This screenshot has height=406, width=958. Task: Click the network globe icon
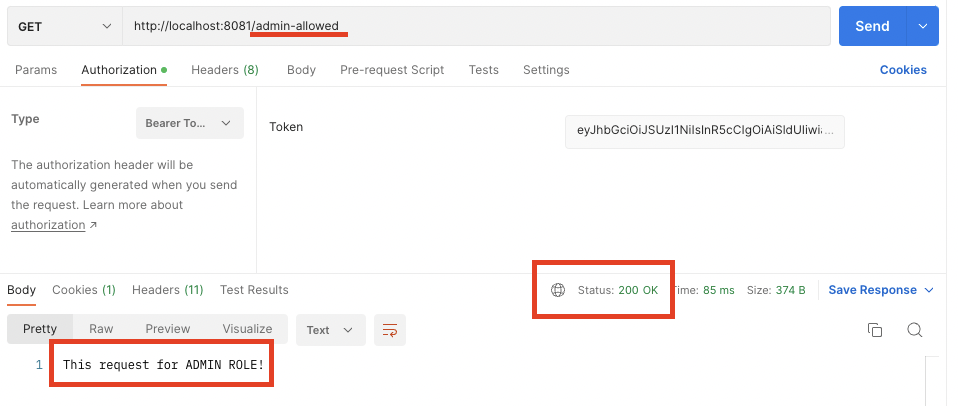click(x=558, y=290)
